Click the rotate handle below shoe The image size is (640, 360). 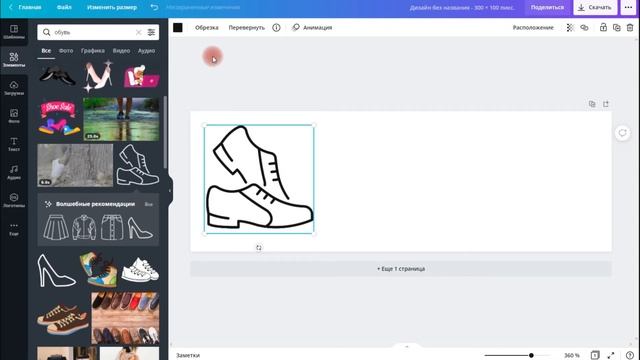tap(259, 247)
